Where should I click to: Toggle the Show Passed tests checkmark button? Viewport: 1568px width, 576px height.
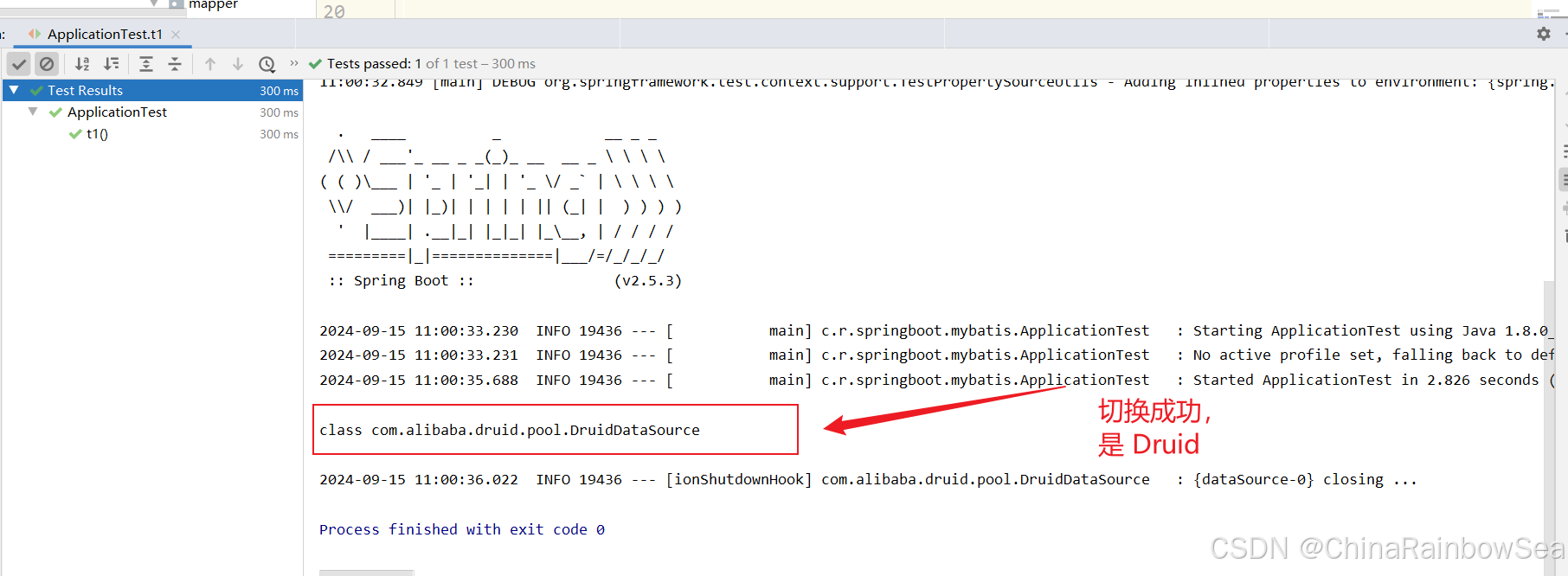[19, 64]
